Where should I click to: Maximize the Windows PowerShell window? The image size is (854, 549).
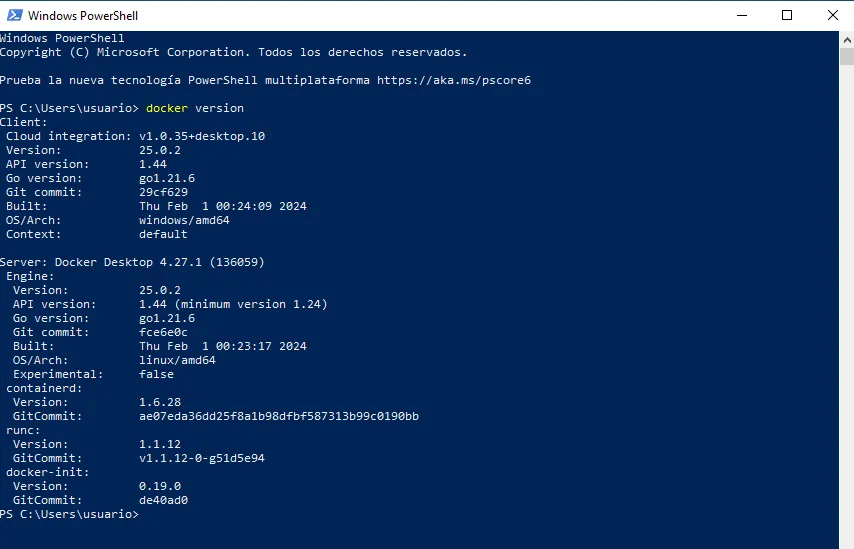[x=787, y=15]
